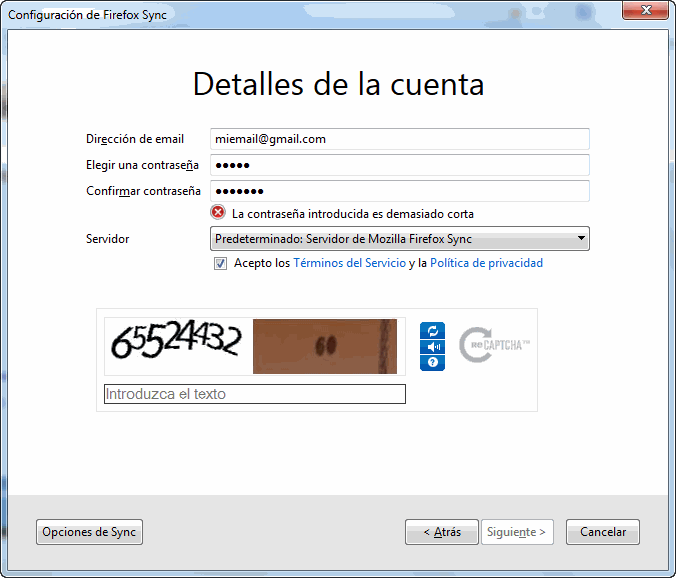Click the Opciones de Sync button
676x578 pixels.
click(x=89, y=532)
